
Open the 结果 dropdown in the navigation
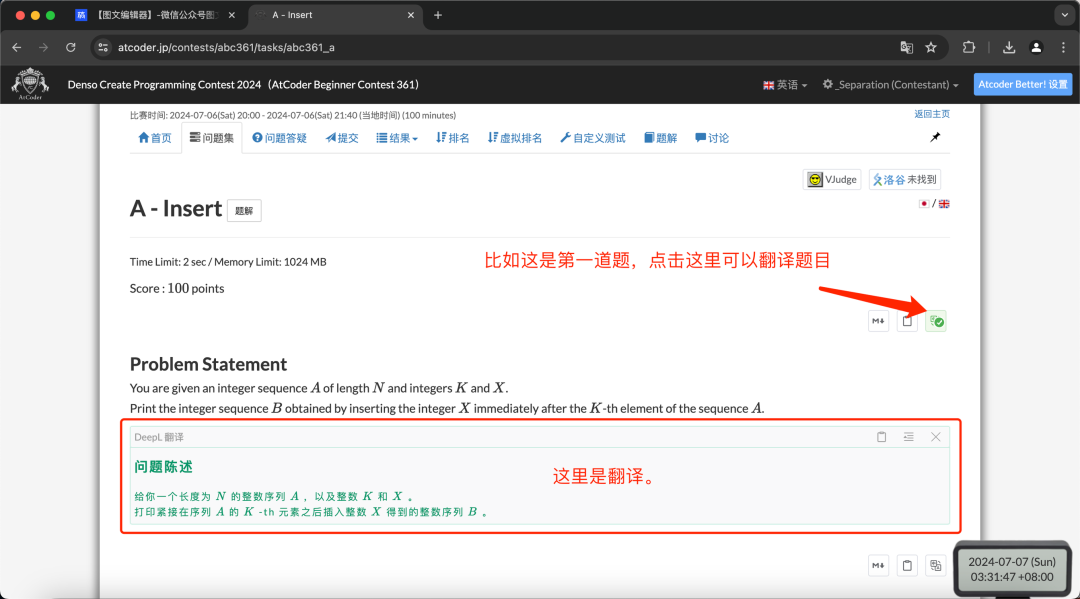(396, 137)
